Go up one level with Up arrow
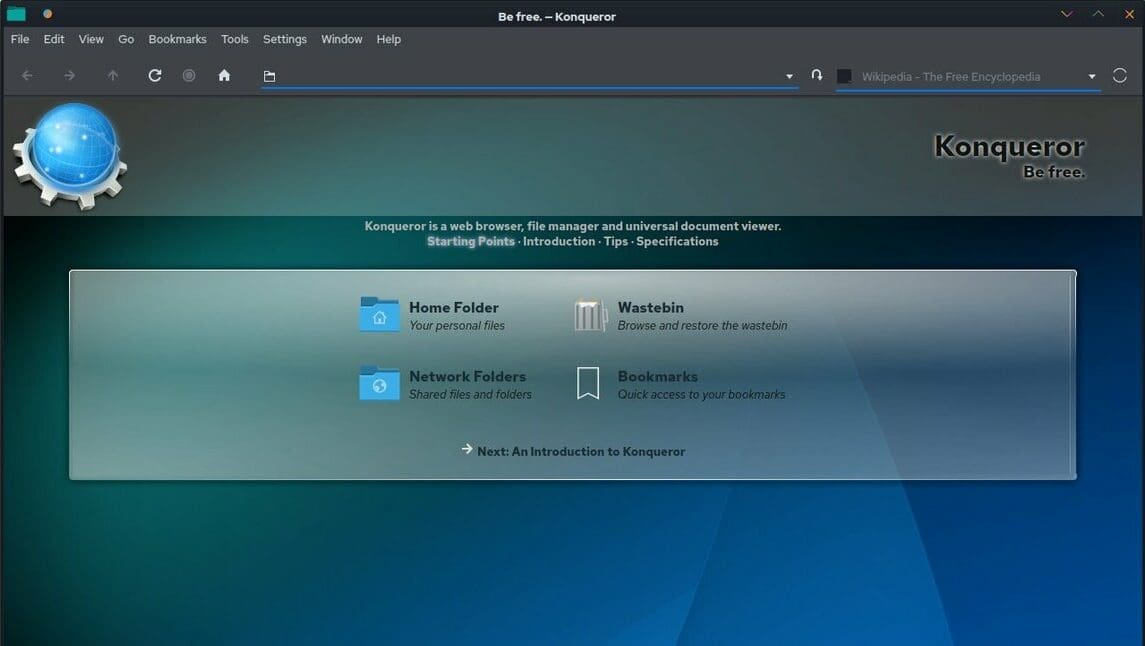The image size is (1145, 646). [x=112, y=75]
